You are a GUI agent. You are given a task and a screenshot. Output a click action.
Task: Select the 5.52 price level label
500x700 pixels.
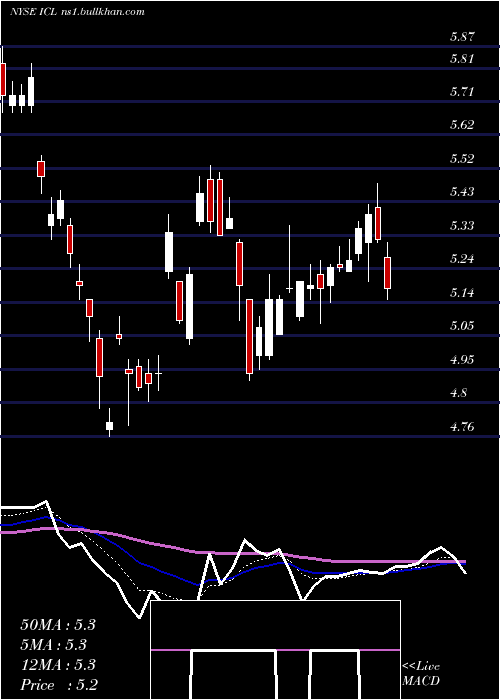click(x=462, y=158)
